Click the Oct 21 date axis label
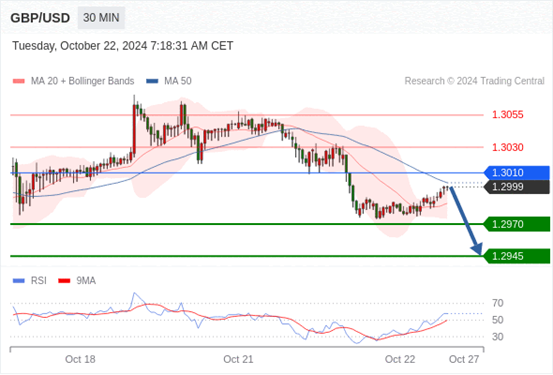Image resolution: width=553 pixels, height=375 pixels. 238,359
